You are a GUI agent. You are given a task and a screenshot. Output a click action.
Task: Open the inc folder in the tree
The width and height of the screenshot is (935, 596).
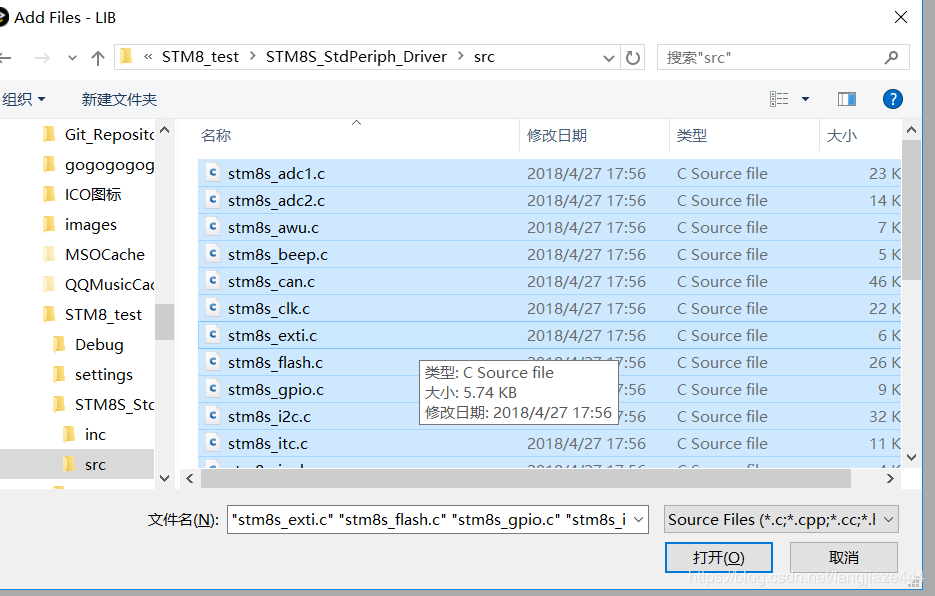(85, 434)
